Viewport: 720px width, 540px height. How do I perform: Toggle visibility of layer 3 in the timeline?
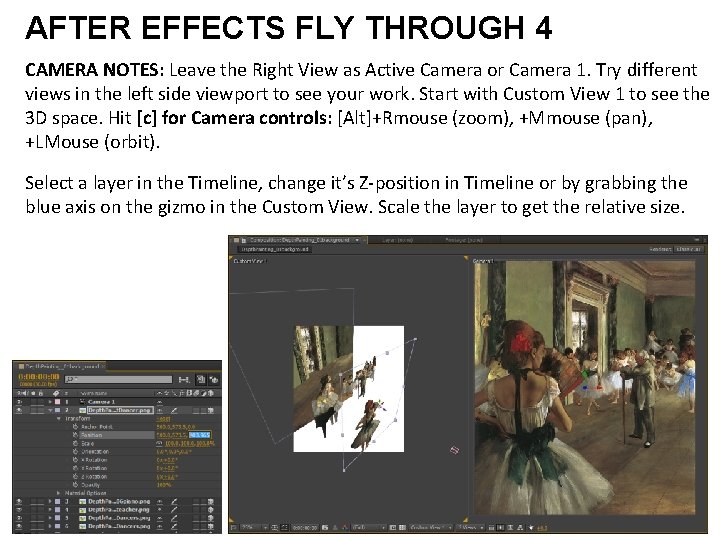(19, 501)
